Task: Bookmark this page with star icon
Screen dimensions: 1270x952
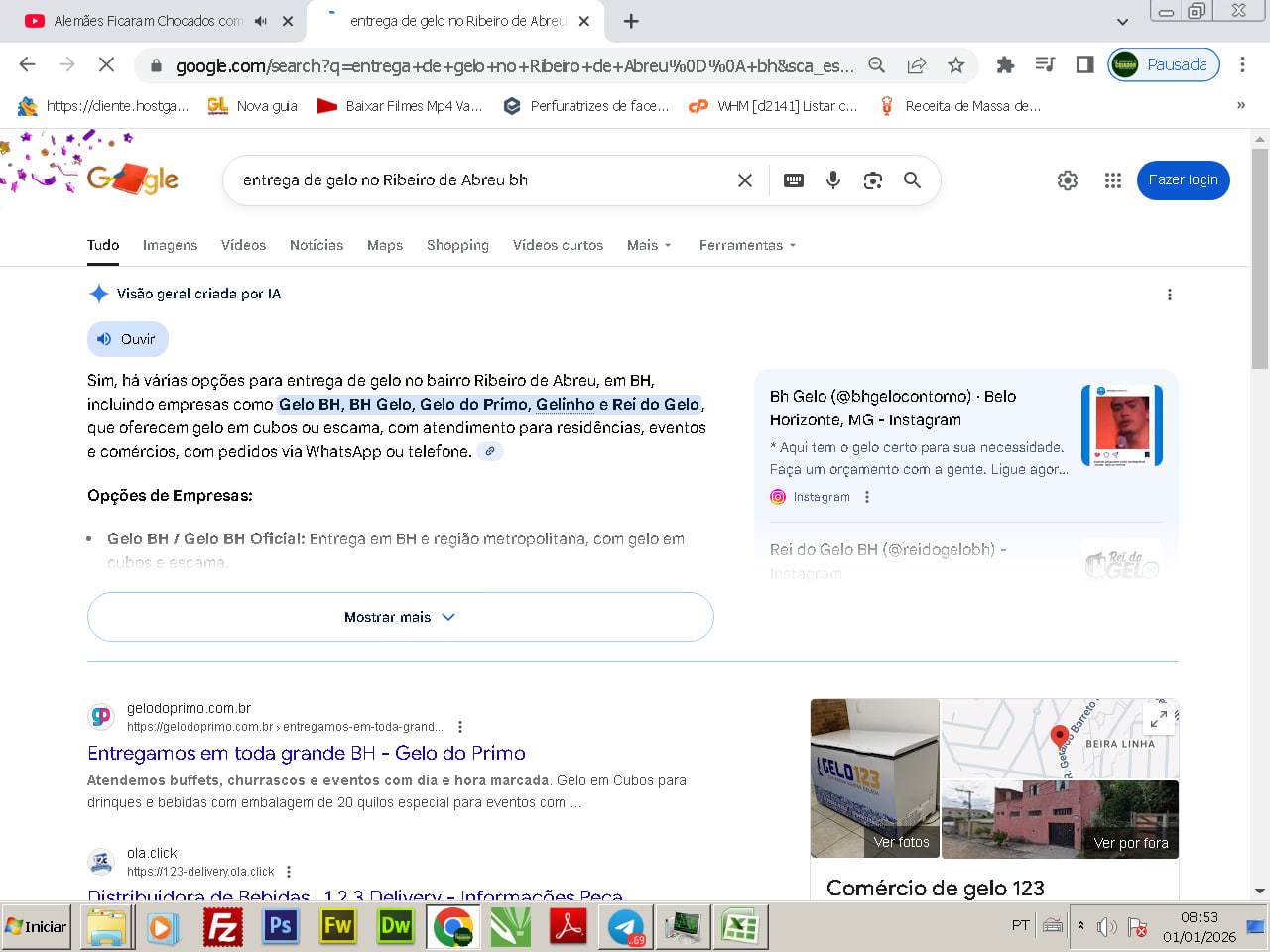Action: tap(955, 65)
